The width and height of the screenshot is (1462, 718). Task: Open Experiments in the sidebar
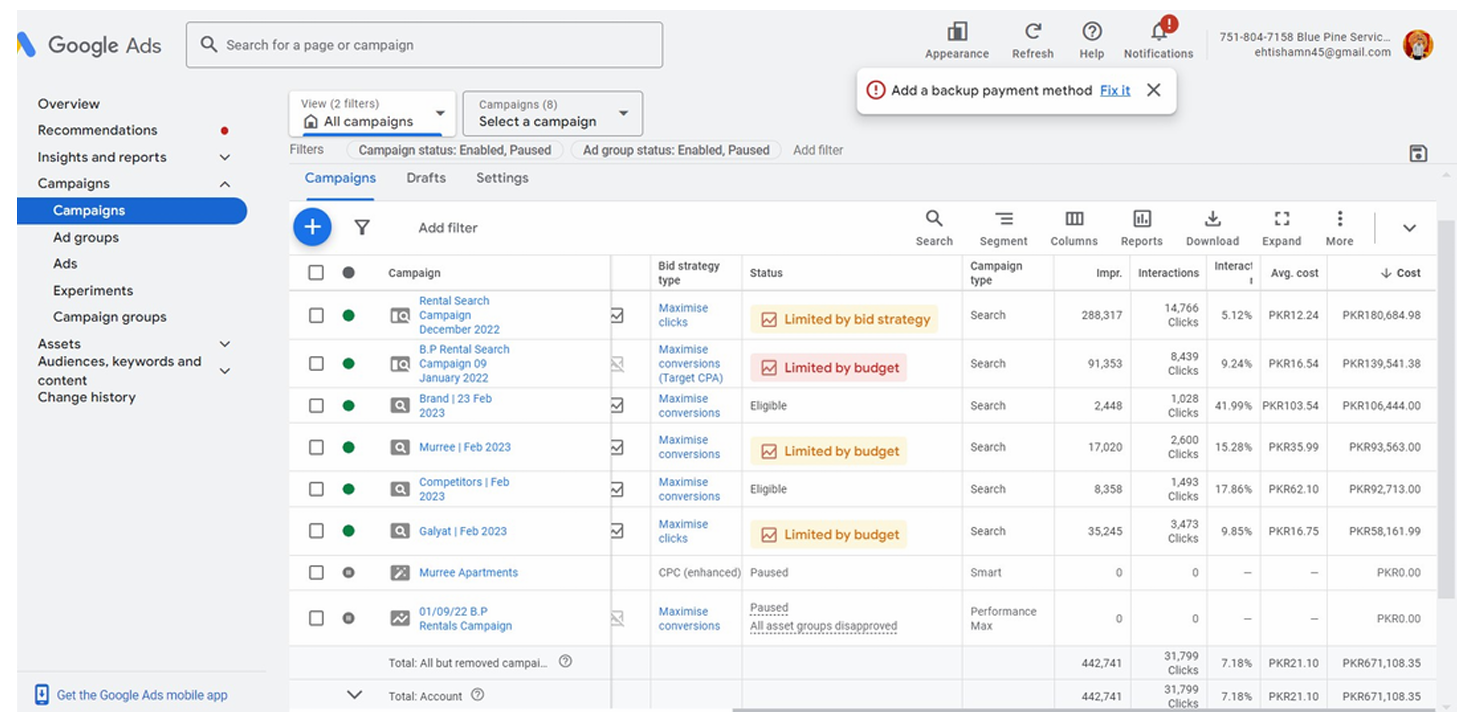click(x=93, y=291)
